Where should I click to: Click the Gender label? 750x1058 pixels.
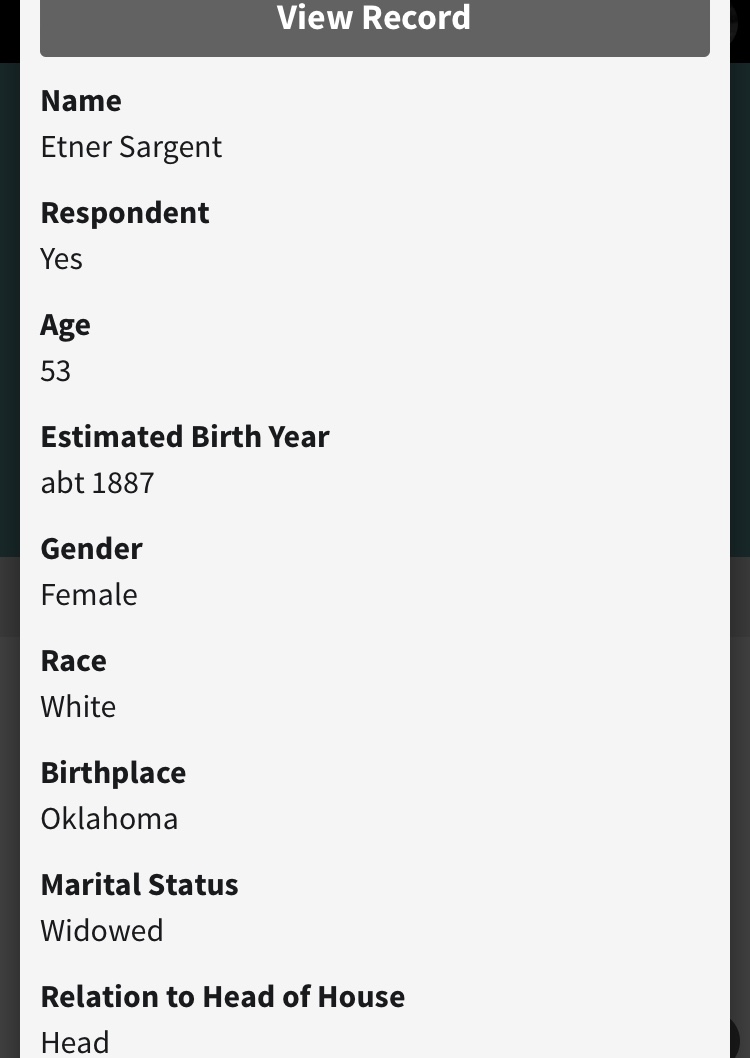(x=91, y=549)
